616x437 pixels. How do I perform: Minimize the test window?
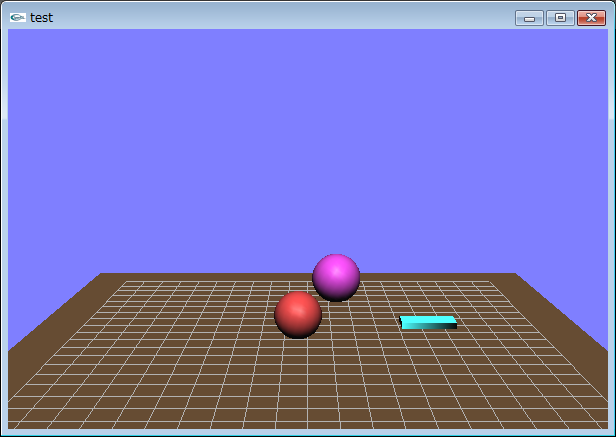529,18
